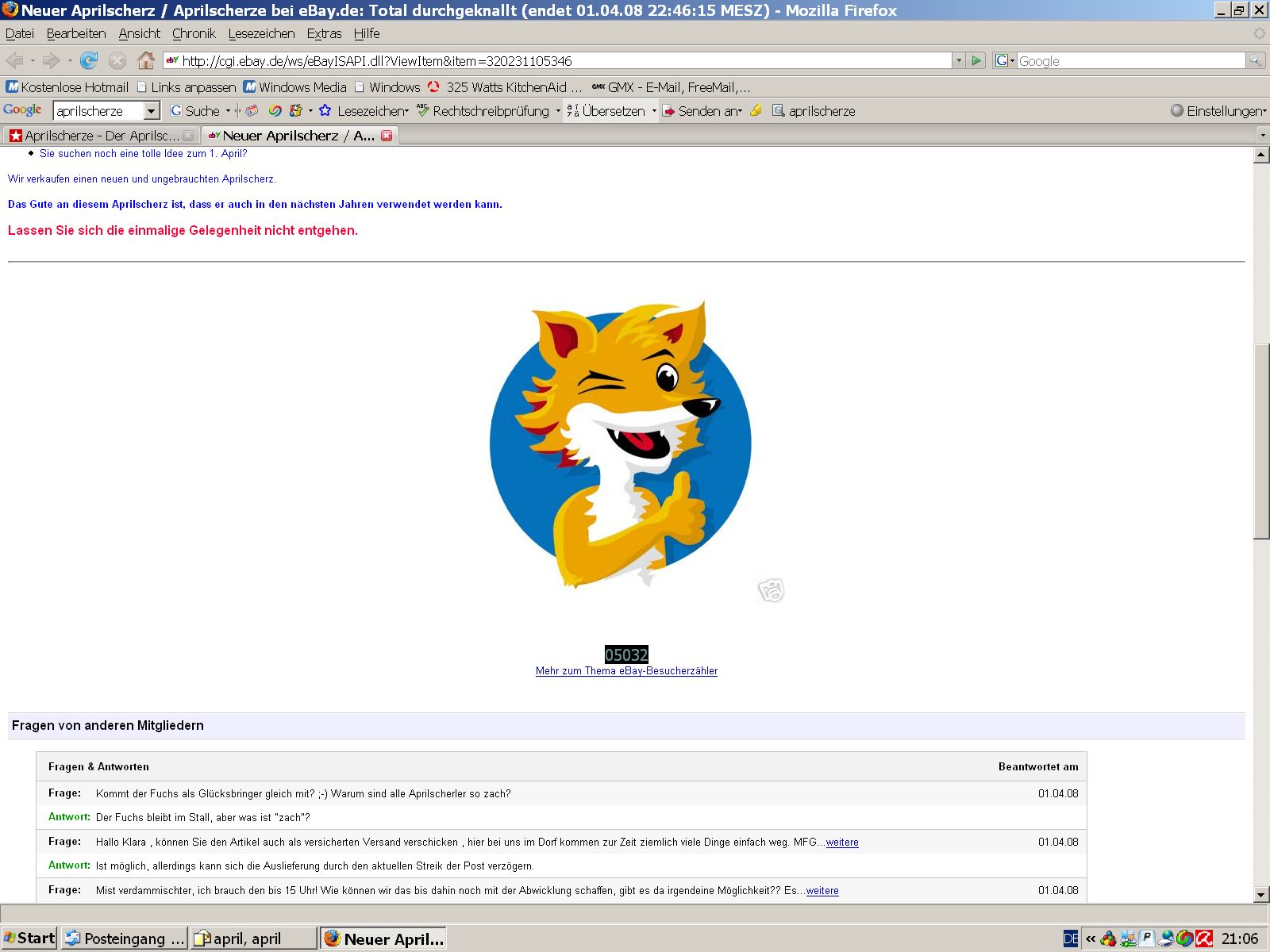Open the Google toolbar logo
The width and height of the screenshot is (1270, 952).
pos(22,110)
